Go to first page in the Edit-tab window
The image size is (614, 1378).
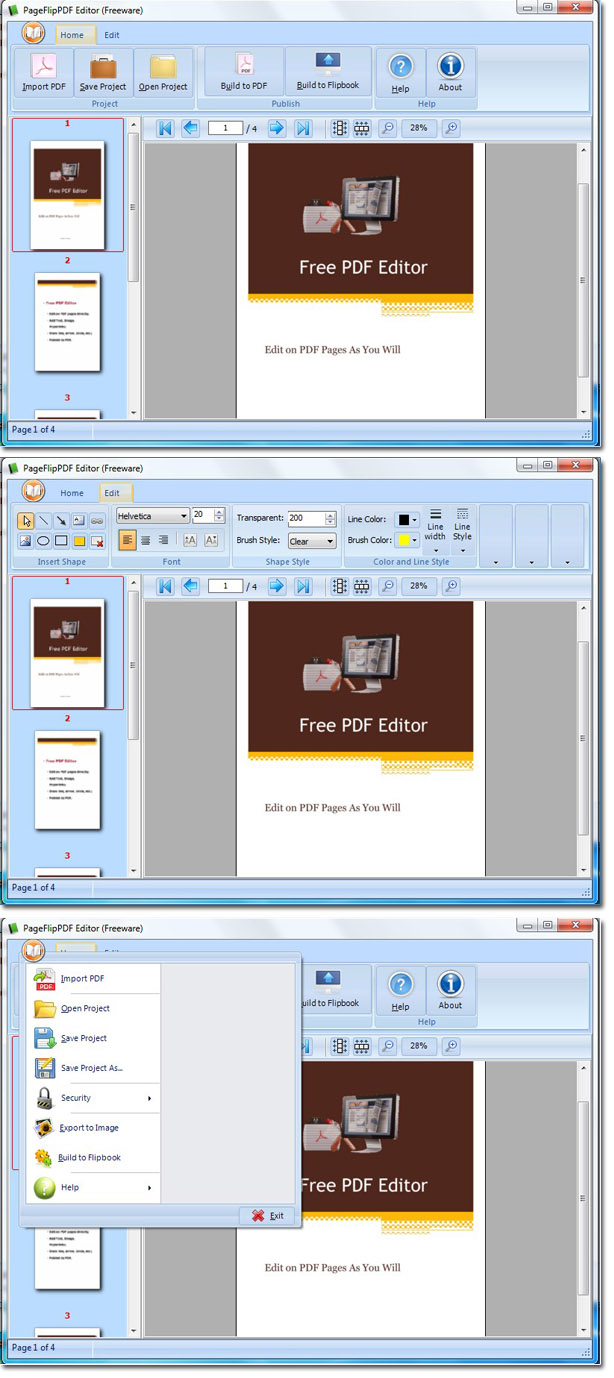(165, 586)
